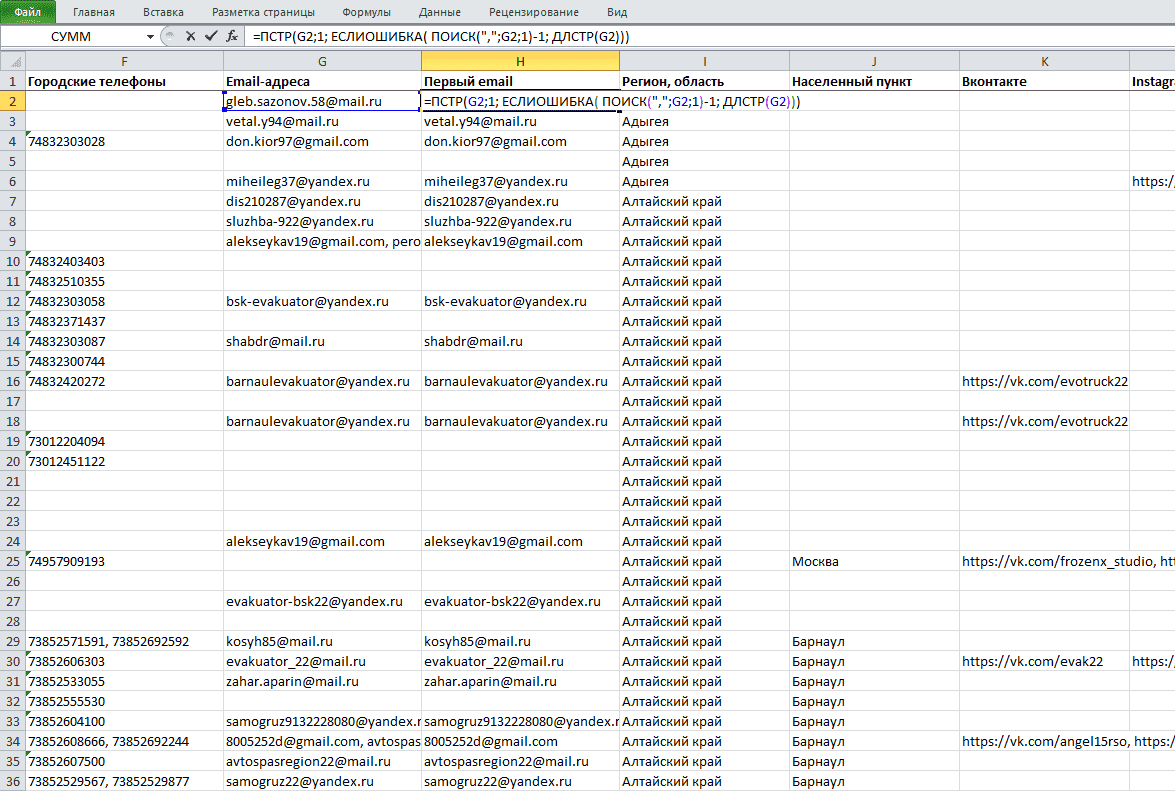The height and width of the screenshot is (791, 1175).
Task: Open the Рецензирование ribbon tab
Action: coord(534,12)
